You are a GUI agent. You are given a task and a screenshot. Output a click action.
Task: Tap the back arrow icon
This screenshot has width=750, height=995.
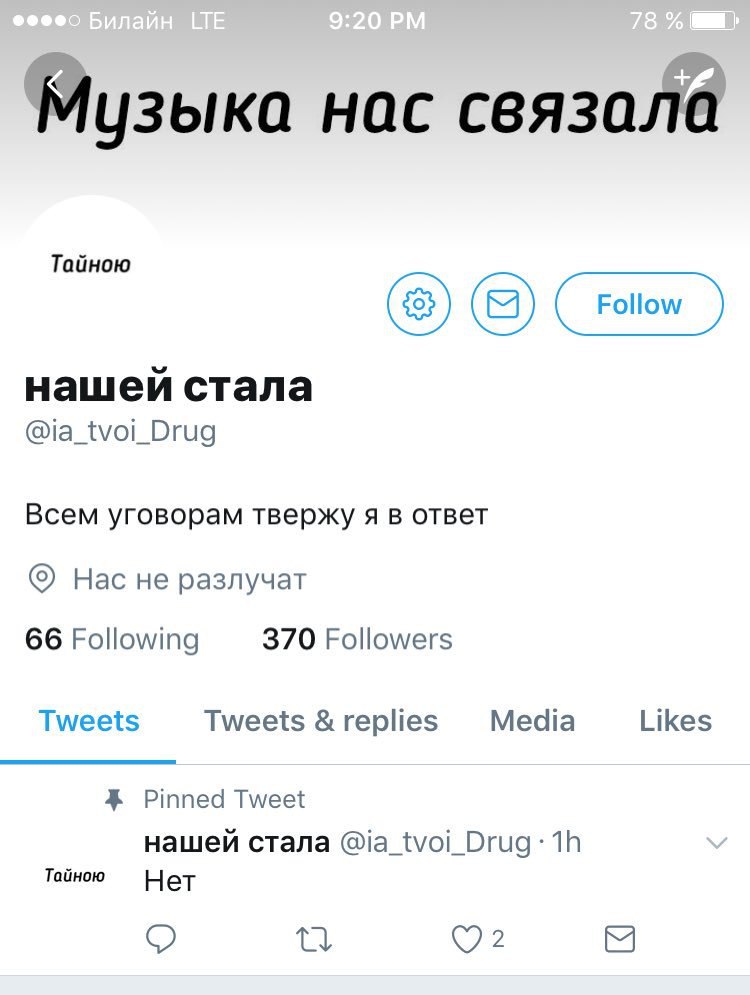[55, 83]
